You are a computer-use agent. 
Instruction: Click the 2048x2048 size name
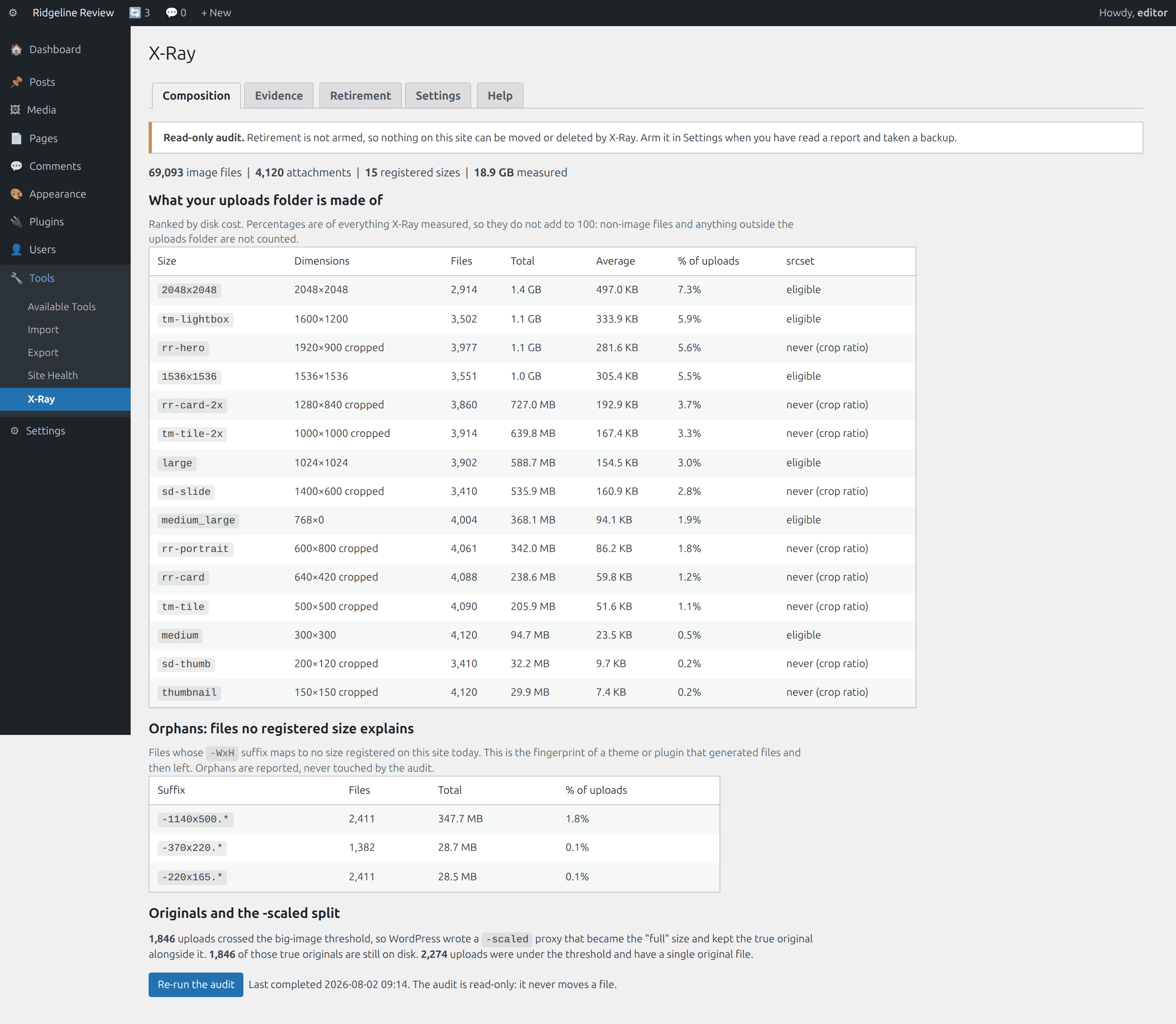coord(189,290)
